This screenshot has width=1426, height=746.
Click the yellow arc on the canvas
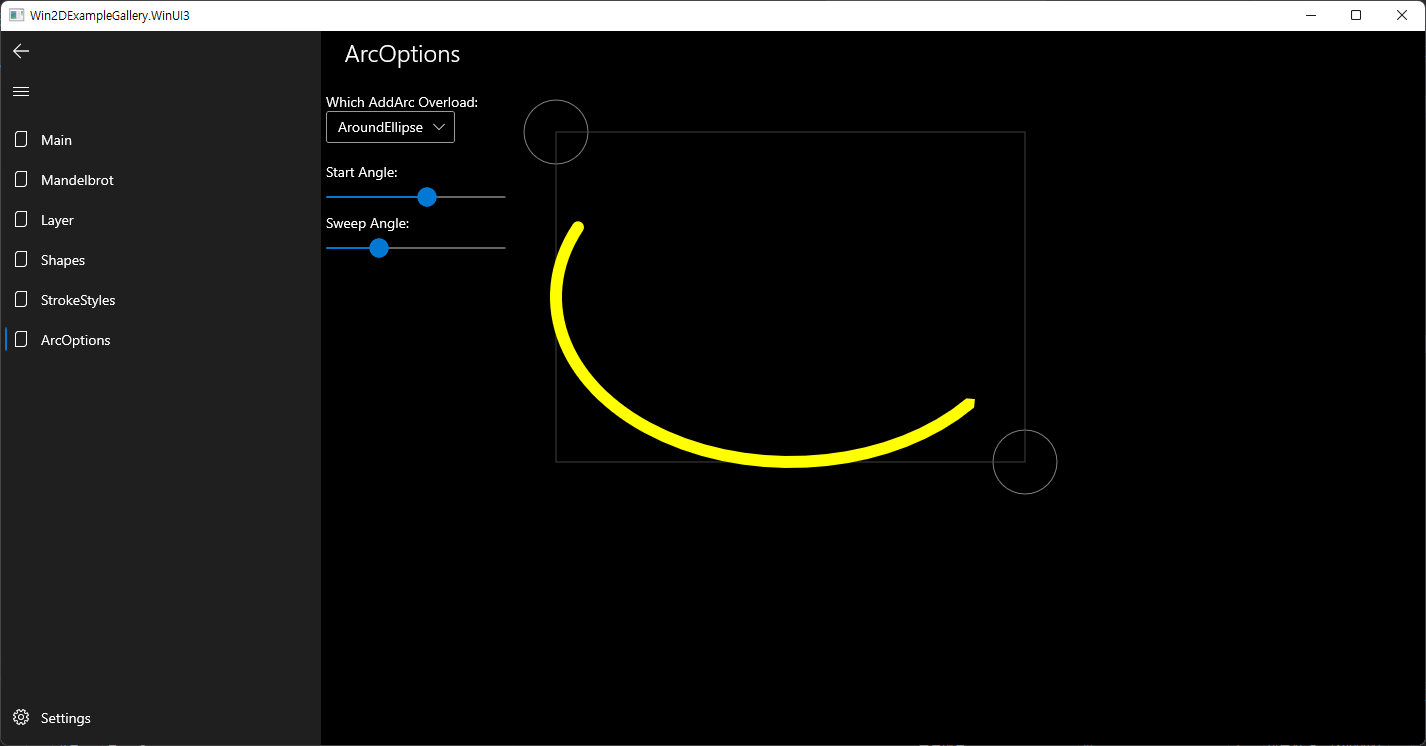point(790,461)
